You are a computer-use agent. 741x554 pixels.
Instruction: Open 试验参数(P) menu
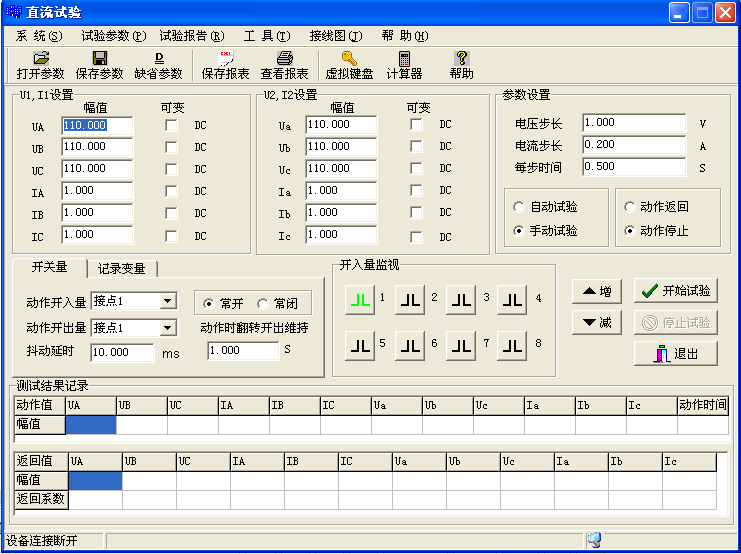pos(114,36)
